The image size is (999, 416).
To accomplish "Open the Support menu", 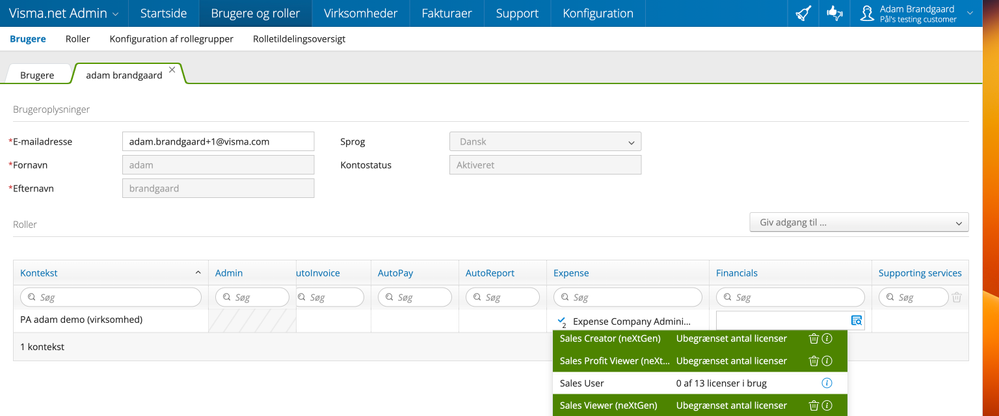I will click(x=517, y=13).
